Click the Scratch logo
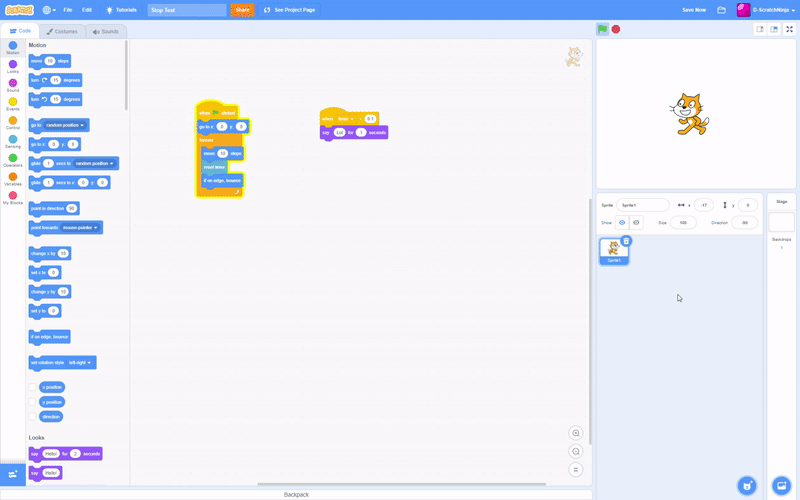The image size is (800, 500). click(19, 10)
